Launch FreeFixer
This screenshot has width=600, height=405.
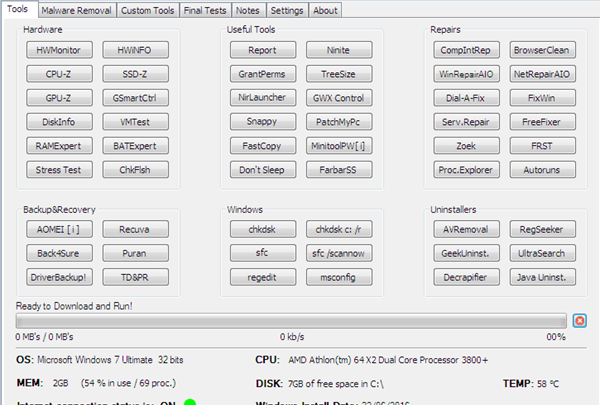pyautogui.click(x=543, y=122)
